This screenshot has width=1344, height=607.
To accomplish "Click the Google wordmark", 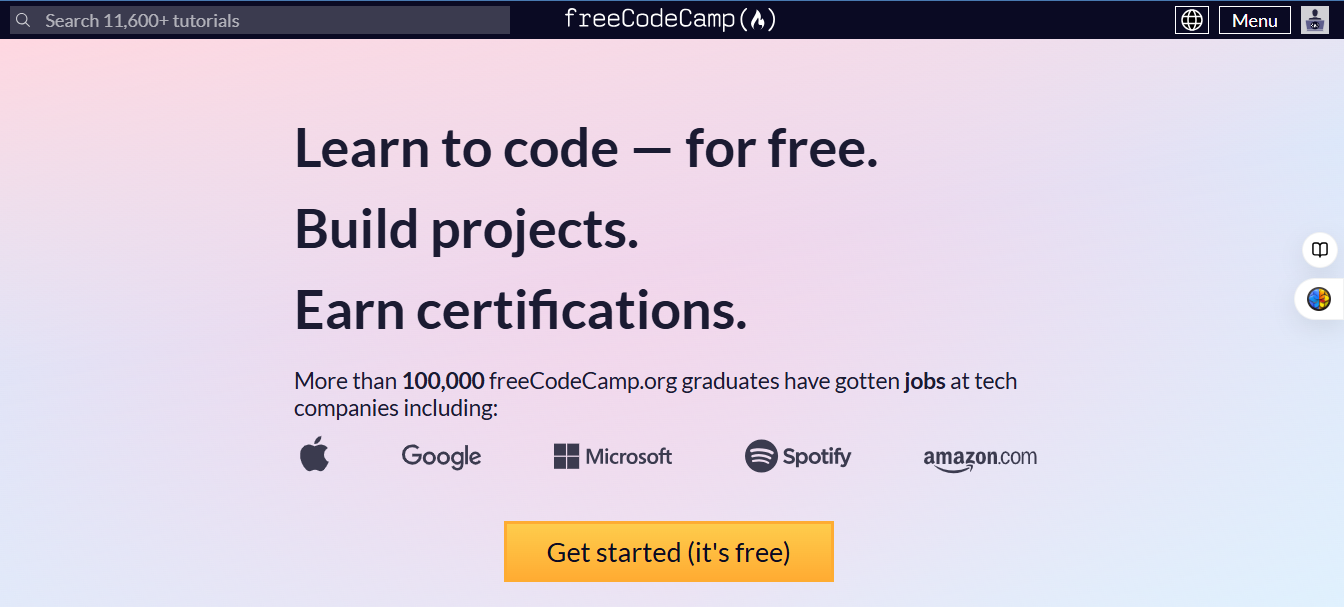I will point(441,456).
